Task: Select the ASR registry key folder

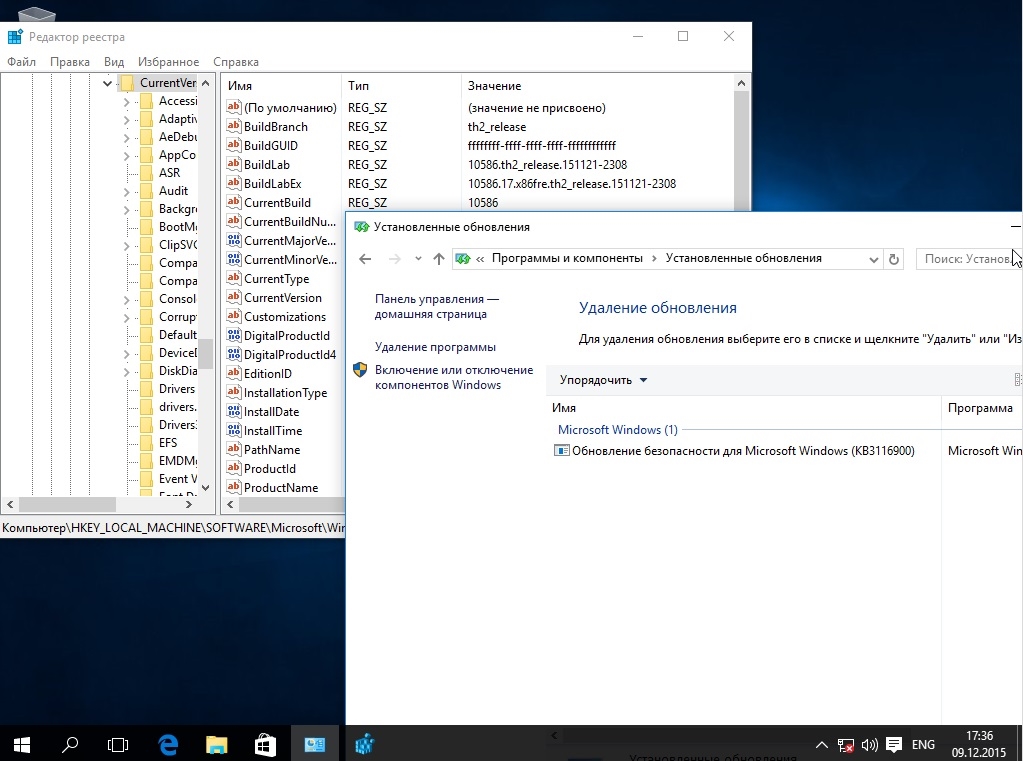Action: [x=160, y=173]
